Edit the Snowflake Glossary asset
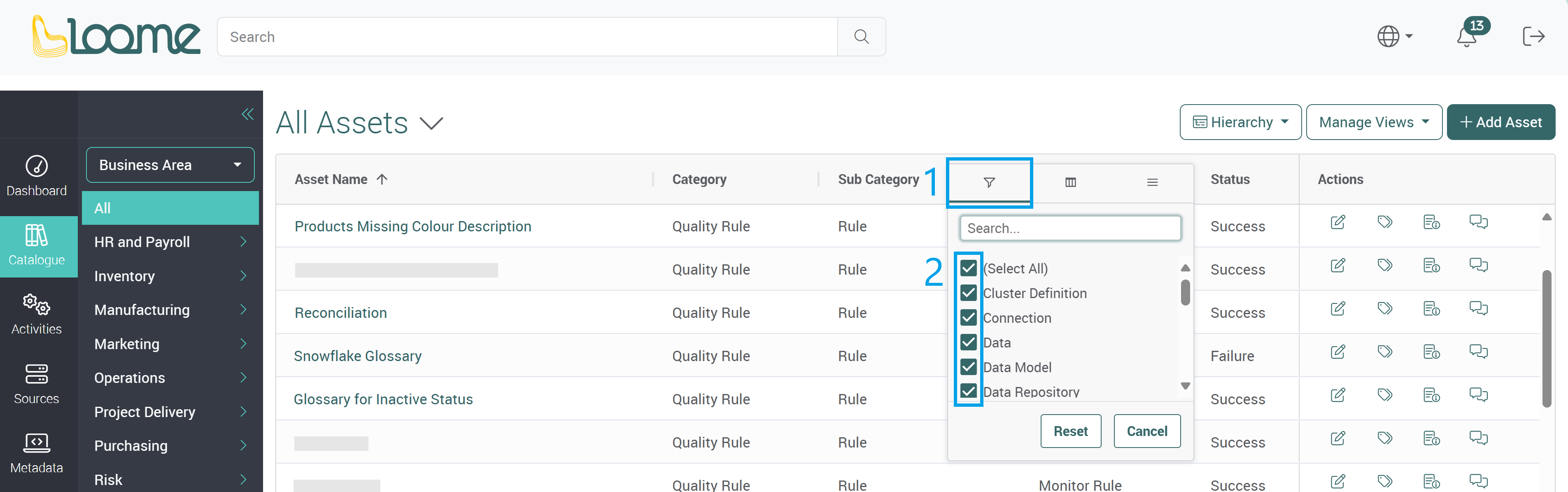Screen dimensions: 1568x492 tap(1337, 352)
